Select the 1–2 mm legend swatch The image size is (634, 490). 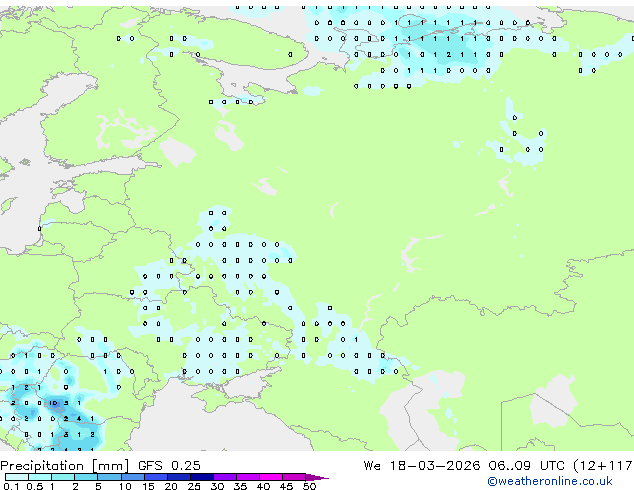tap(63, 477)
